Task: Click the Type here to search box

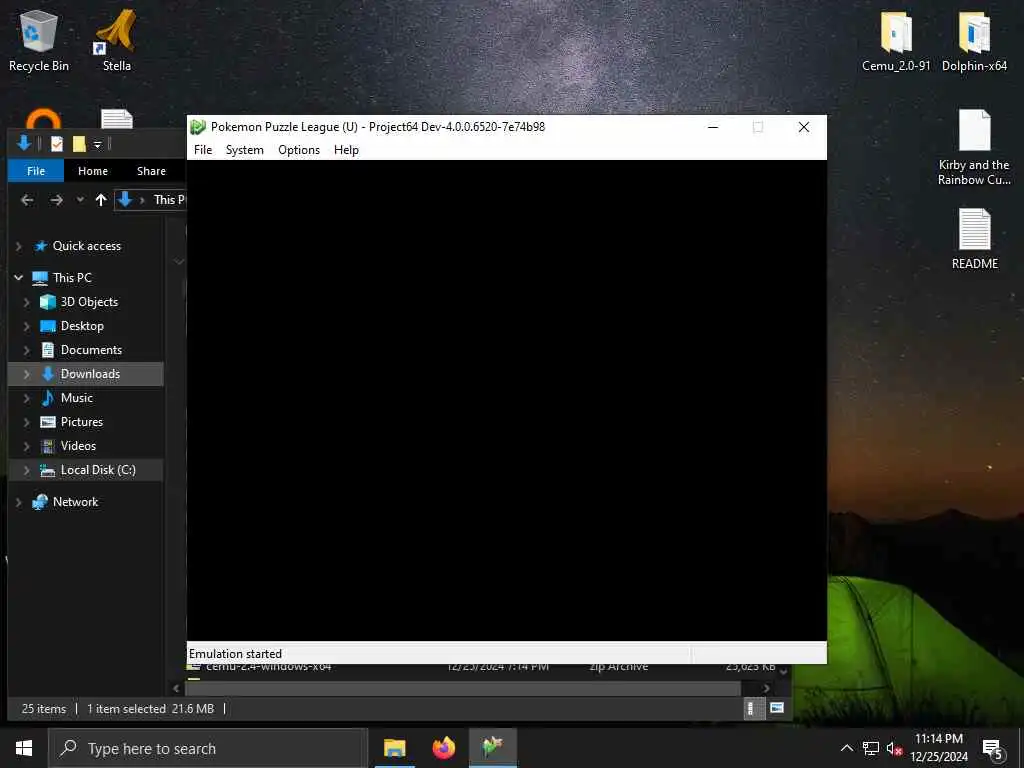Action: pyautogui.click(x=208, y=748)
